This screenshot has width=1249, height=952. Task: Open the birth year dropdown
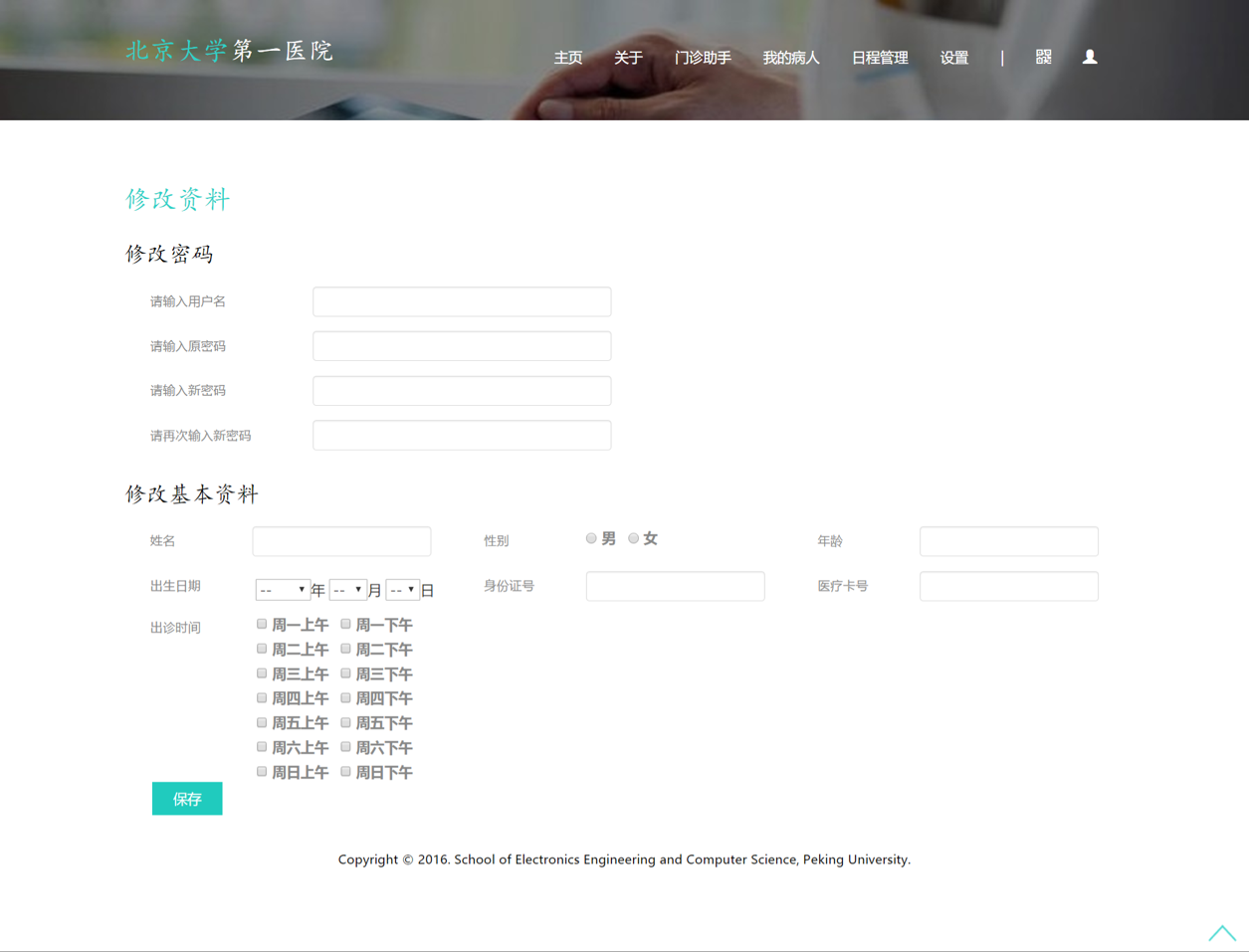pos(283,590)
